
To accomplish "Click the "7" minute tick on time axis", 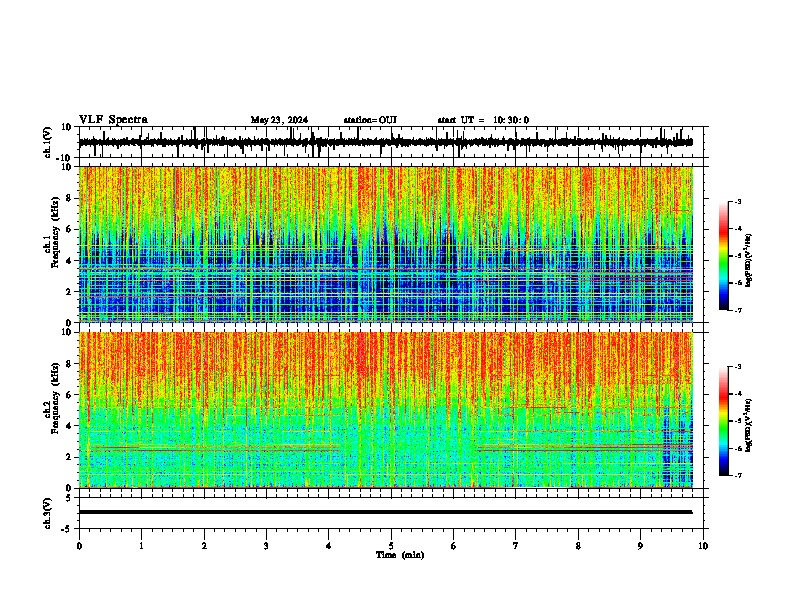I will point(516,546).
